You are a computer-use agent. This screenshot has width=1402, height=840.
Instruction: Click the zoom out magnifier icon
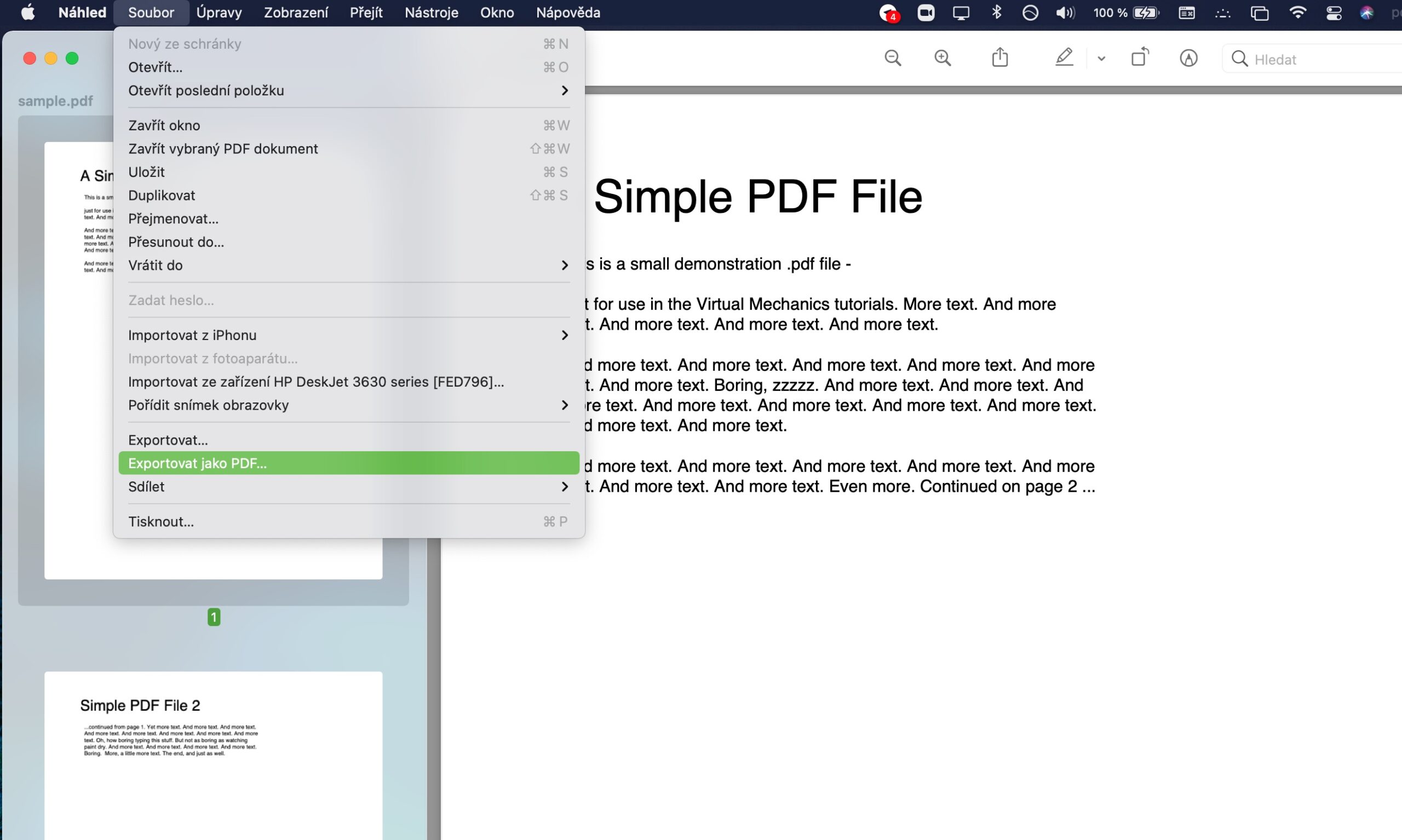[893, 58]
